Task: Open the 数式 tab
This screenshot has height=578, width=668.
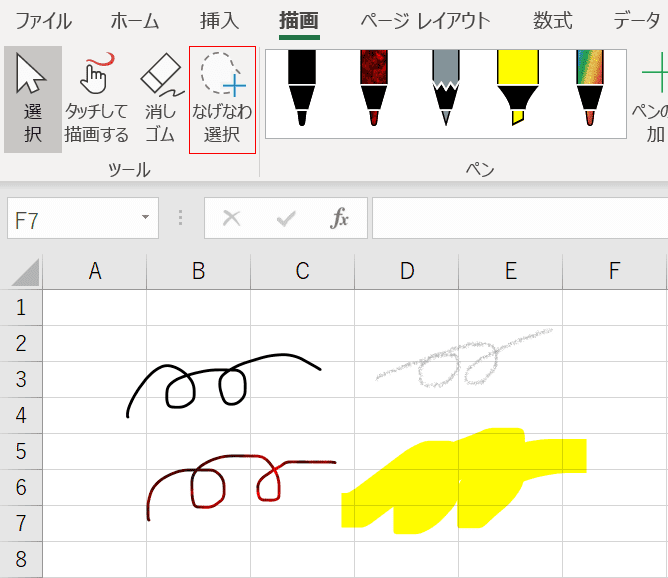Action: (x=553, y=20)
